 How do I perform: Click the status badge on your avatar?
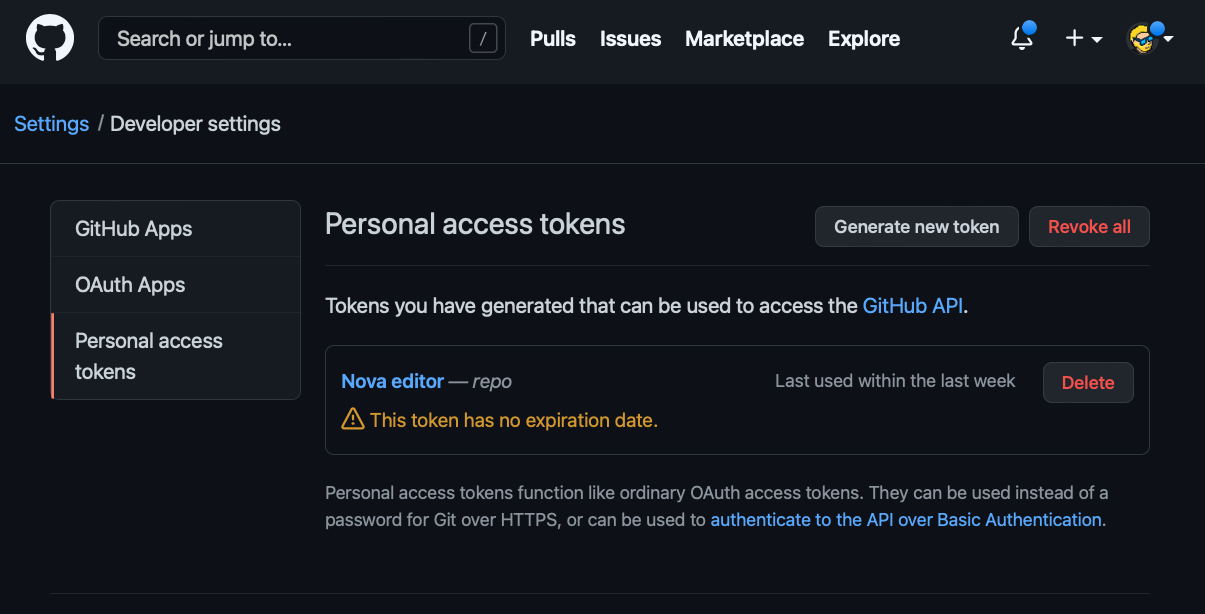(x=1157, y=28)
